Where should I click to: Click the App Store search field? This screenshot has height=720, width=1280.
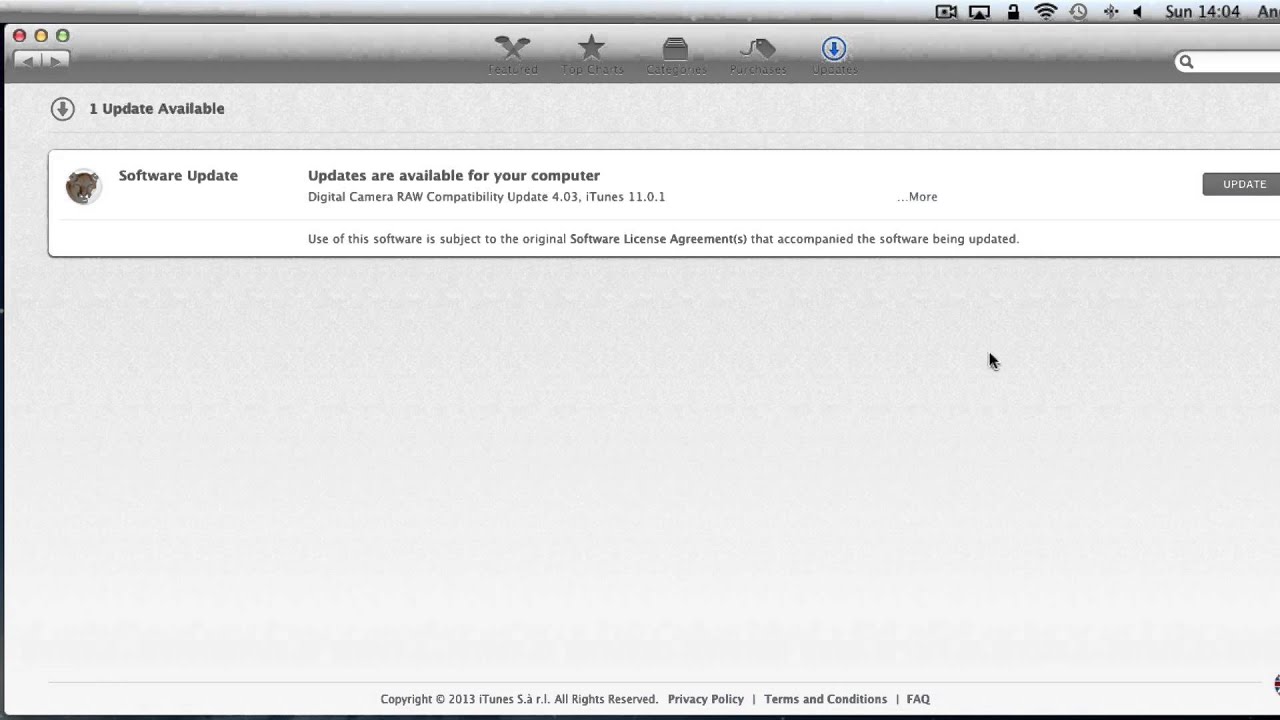pyautogui.click(x=1228, y=62)
